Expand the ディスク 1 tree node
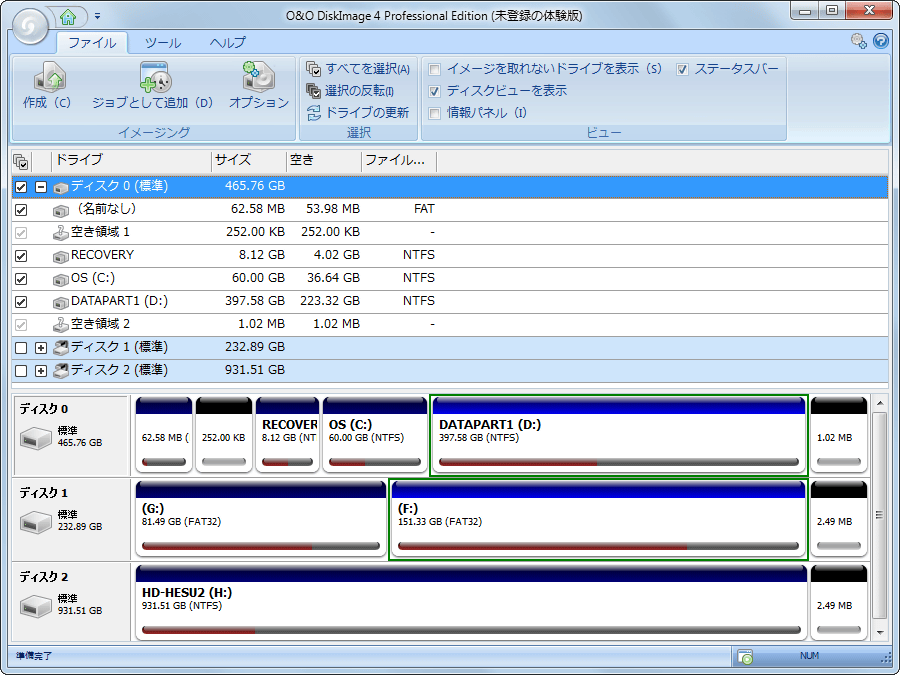Image resolution: width=900 pixels, height=675 pixels. 41,347
